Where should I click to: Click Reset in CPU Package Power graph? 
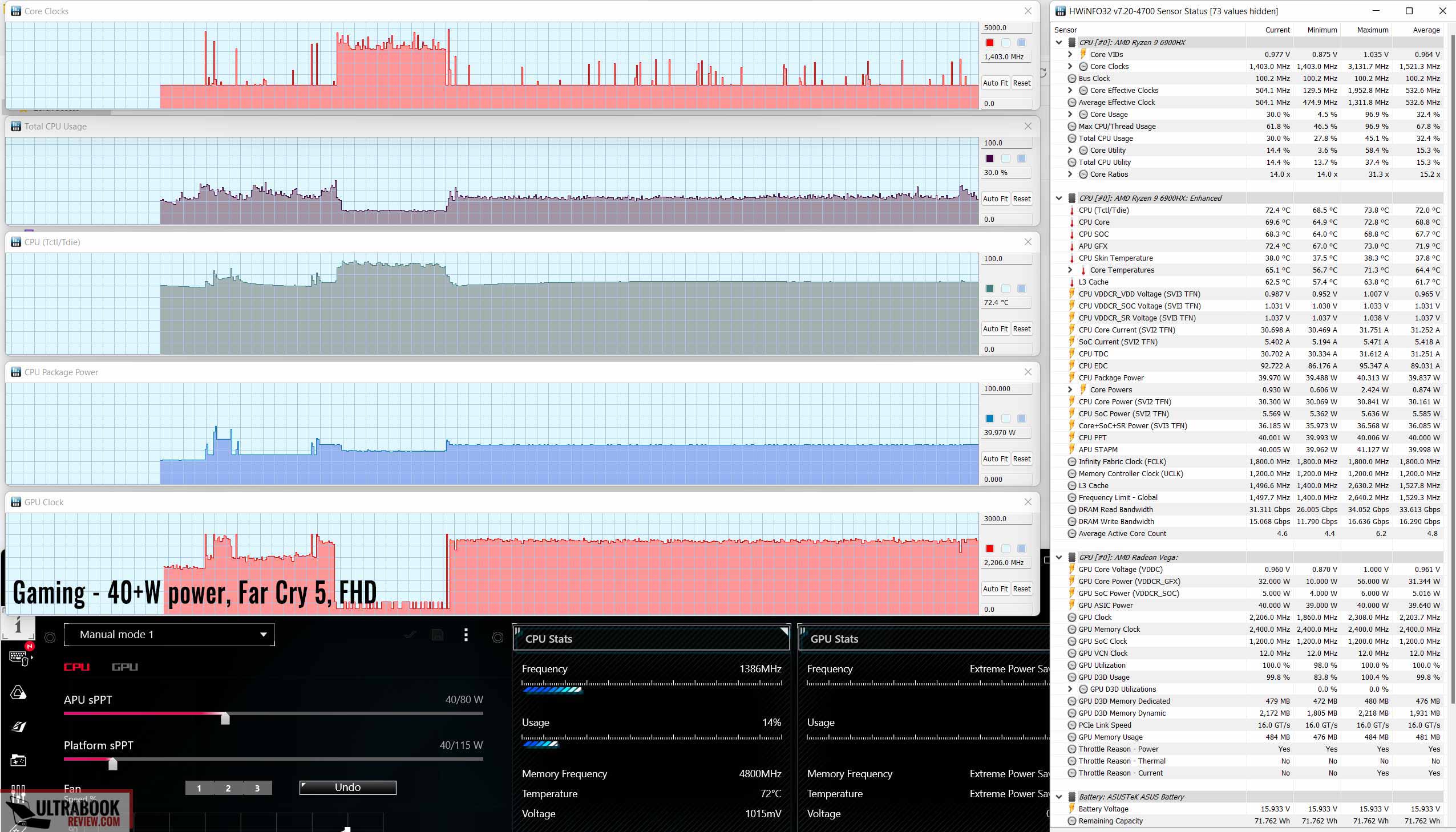tap(1022, 458)
